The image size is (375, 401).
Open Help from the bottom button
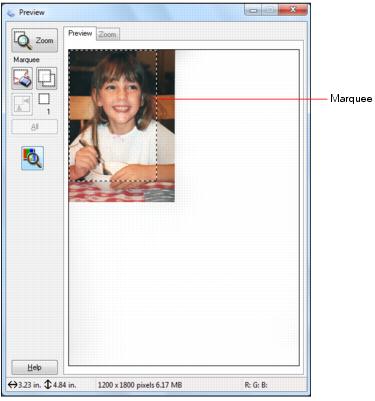click(x=34, y=367)
